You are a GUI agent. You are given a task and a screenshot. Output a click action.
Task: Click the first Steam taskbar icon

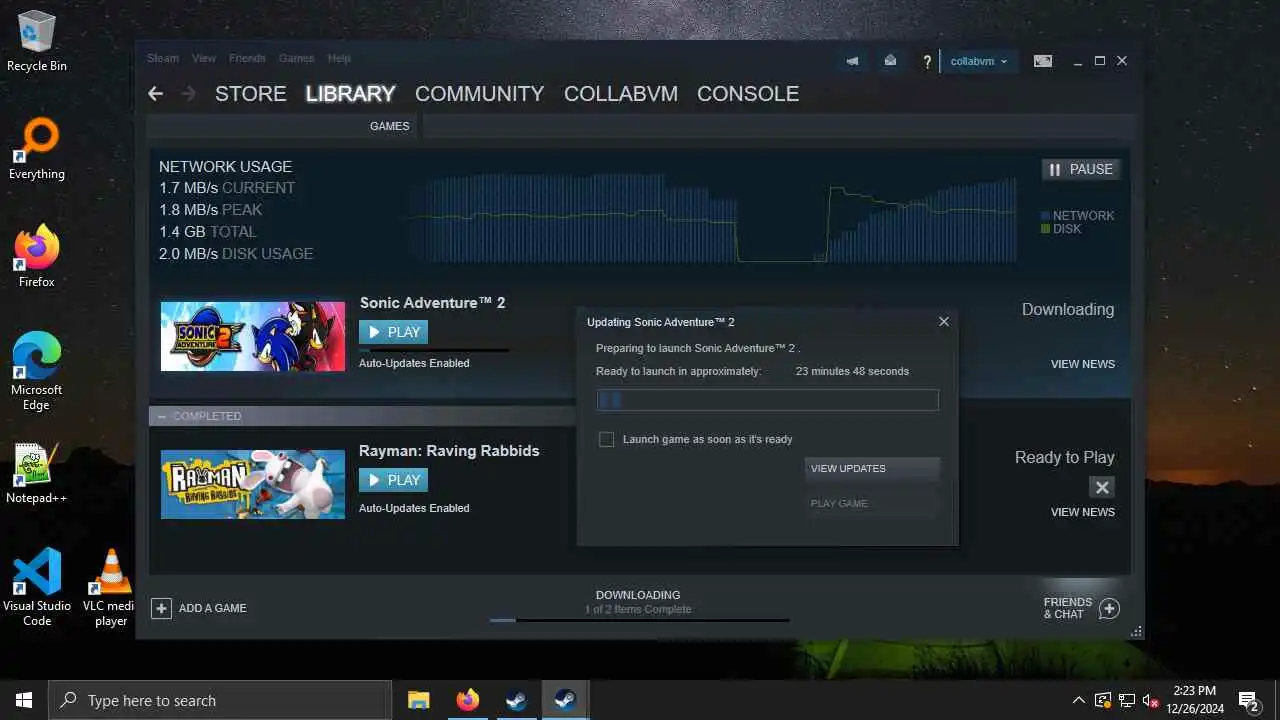pyautogui.click(x=516, y=700)
